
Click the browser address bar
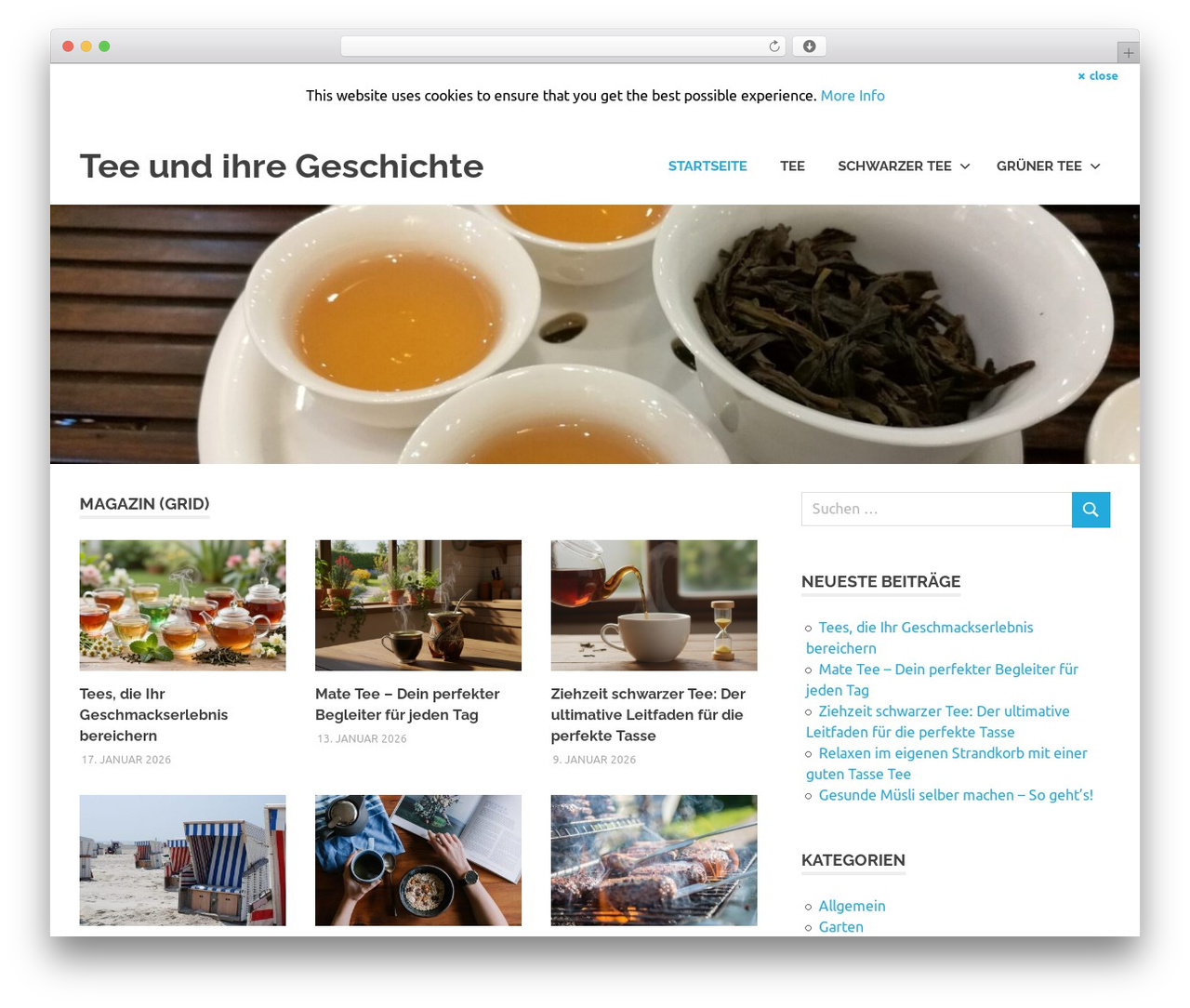pos(563,46)
